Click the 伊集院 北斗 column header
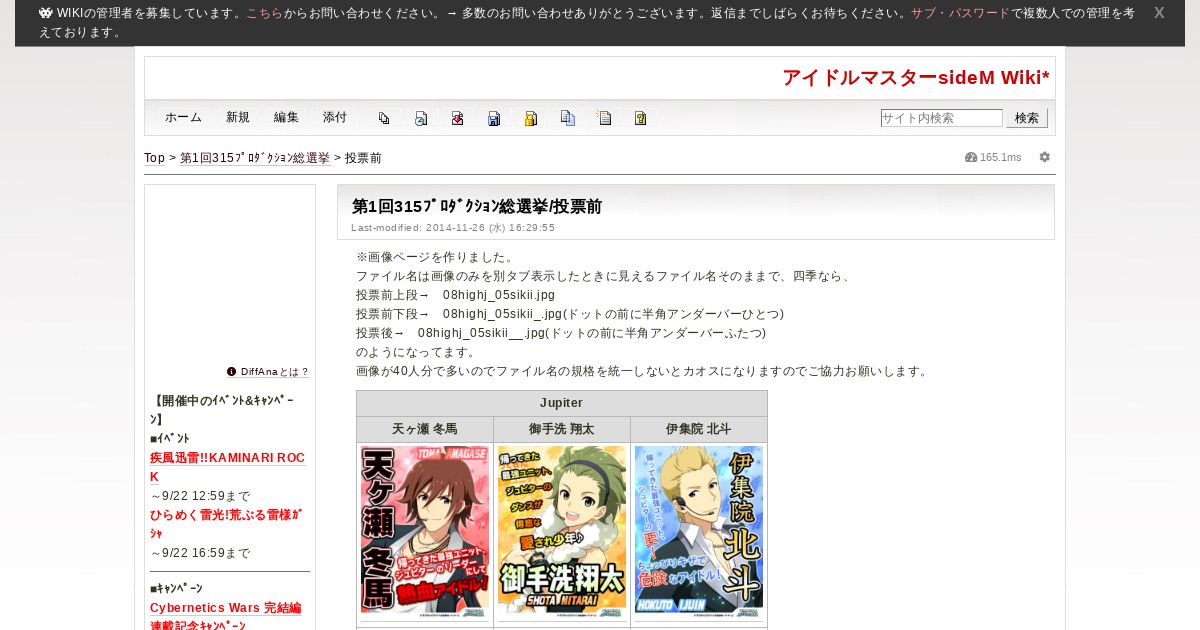This screenshot has height=630, width=1200. coord(699,429)
